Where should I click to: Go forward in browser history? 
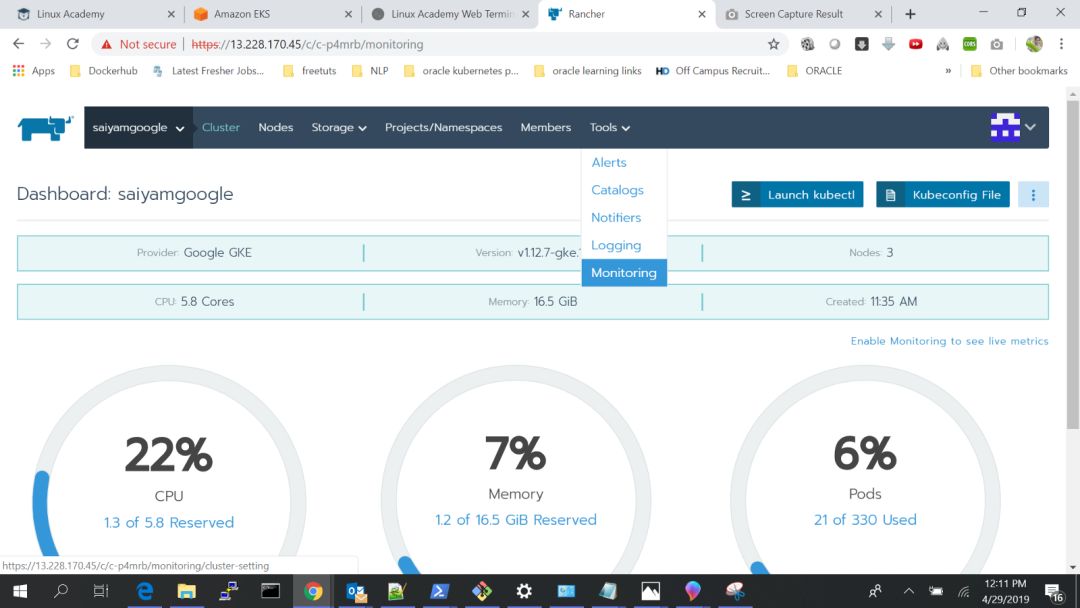coord(45,44)
